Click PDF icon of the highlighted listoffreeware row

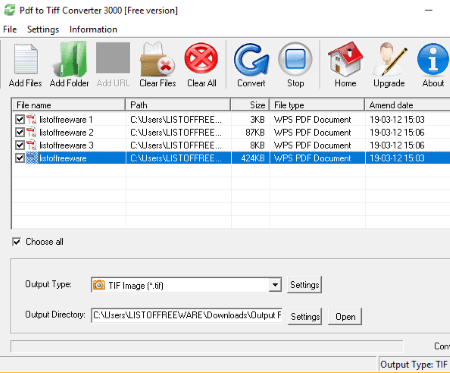point(32,158)
